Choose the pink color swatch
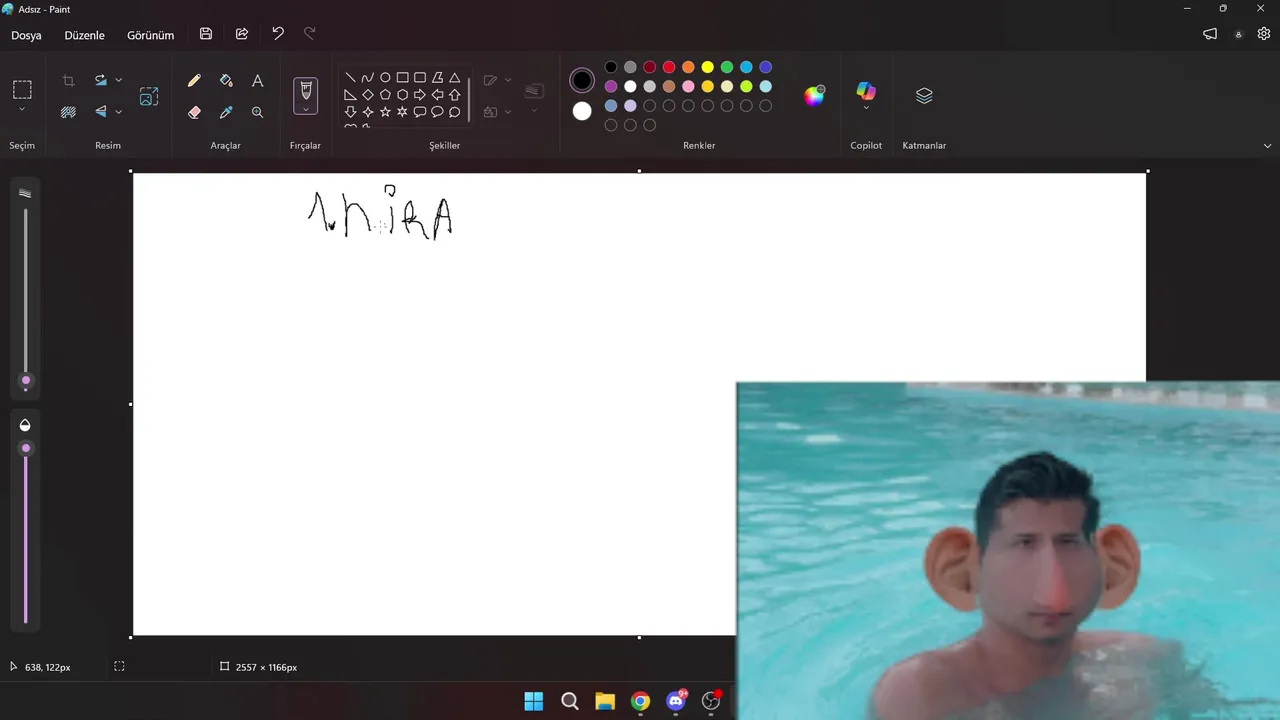Viewport: 1280px width, 720px height. click(x=688, y=86)
